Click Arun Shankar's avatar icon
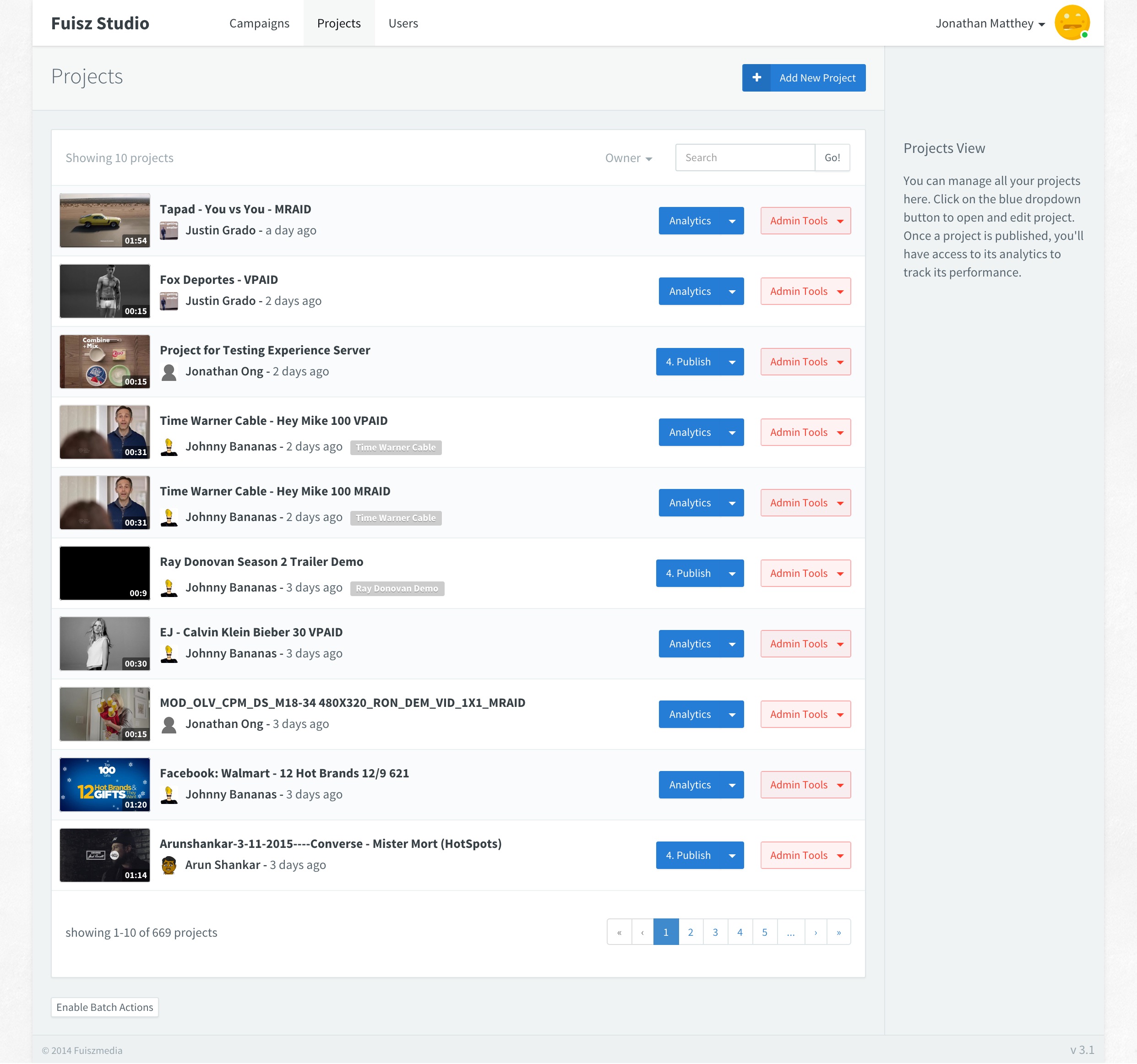 point(169,865)
